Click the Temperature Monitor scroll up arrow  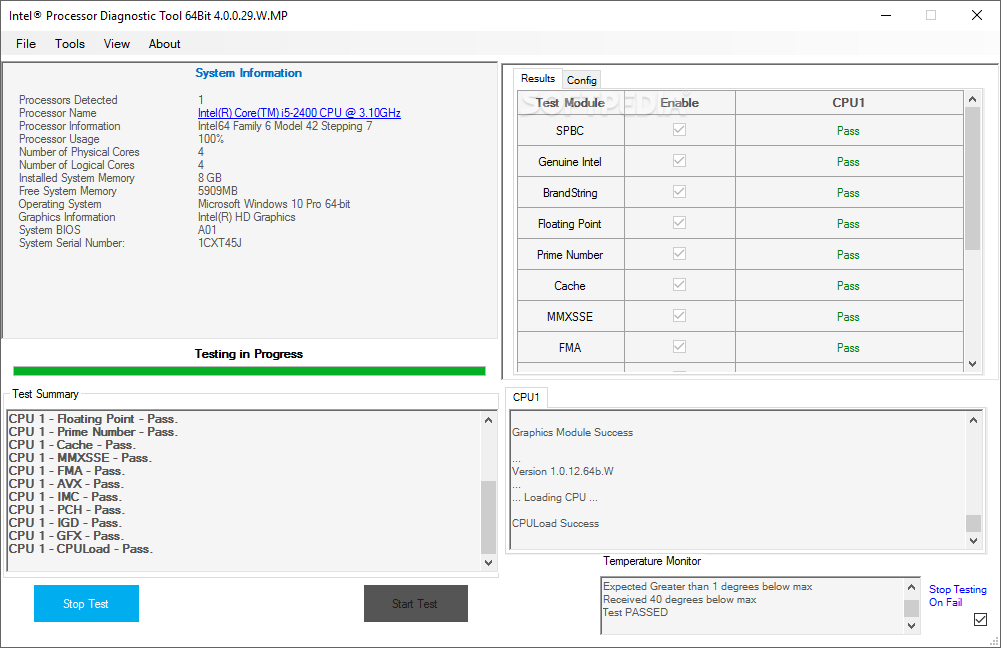912,587
